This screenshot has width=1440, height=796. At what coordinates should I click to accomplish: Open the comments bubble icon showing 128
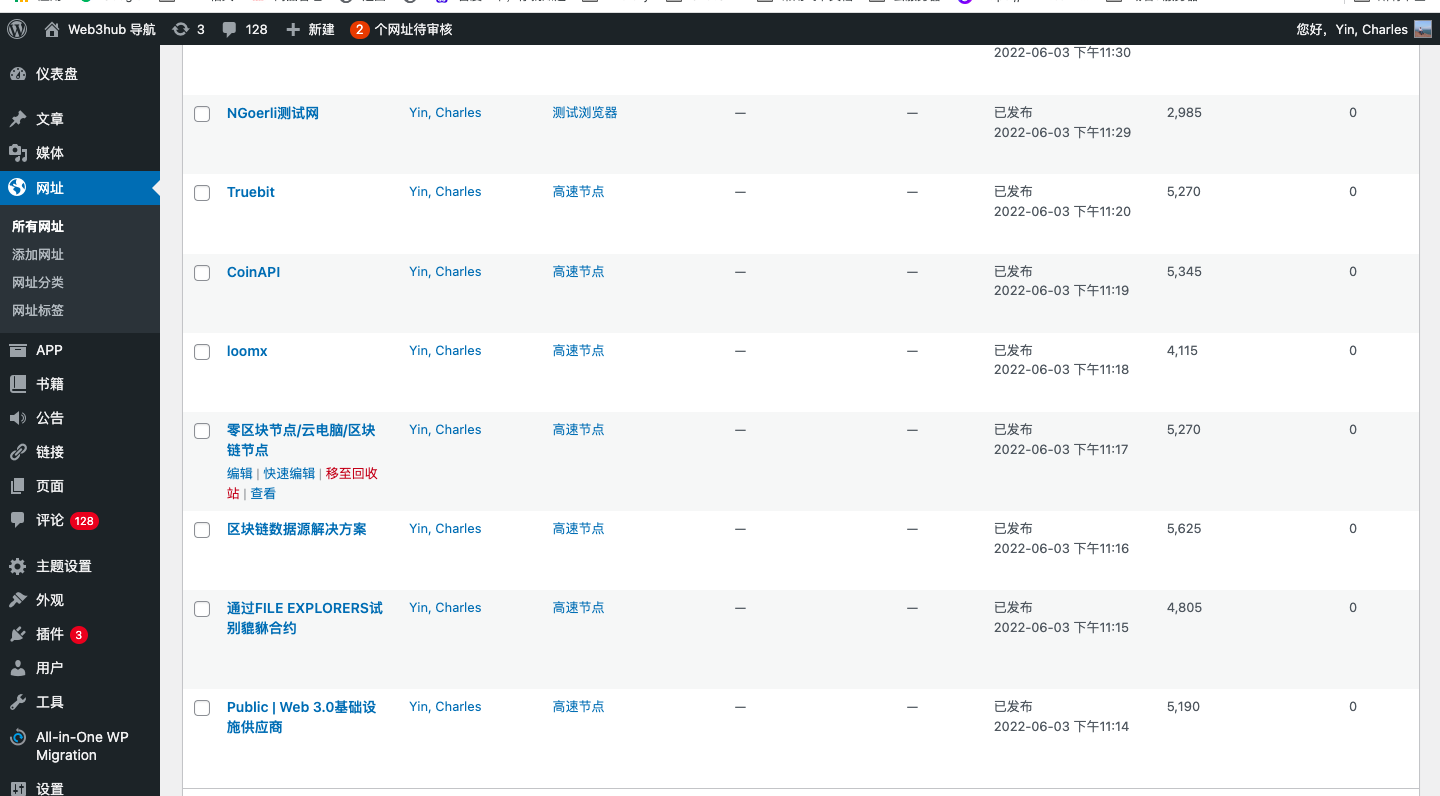(228, 29)
